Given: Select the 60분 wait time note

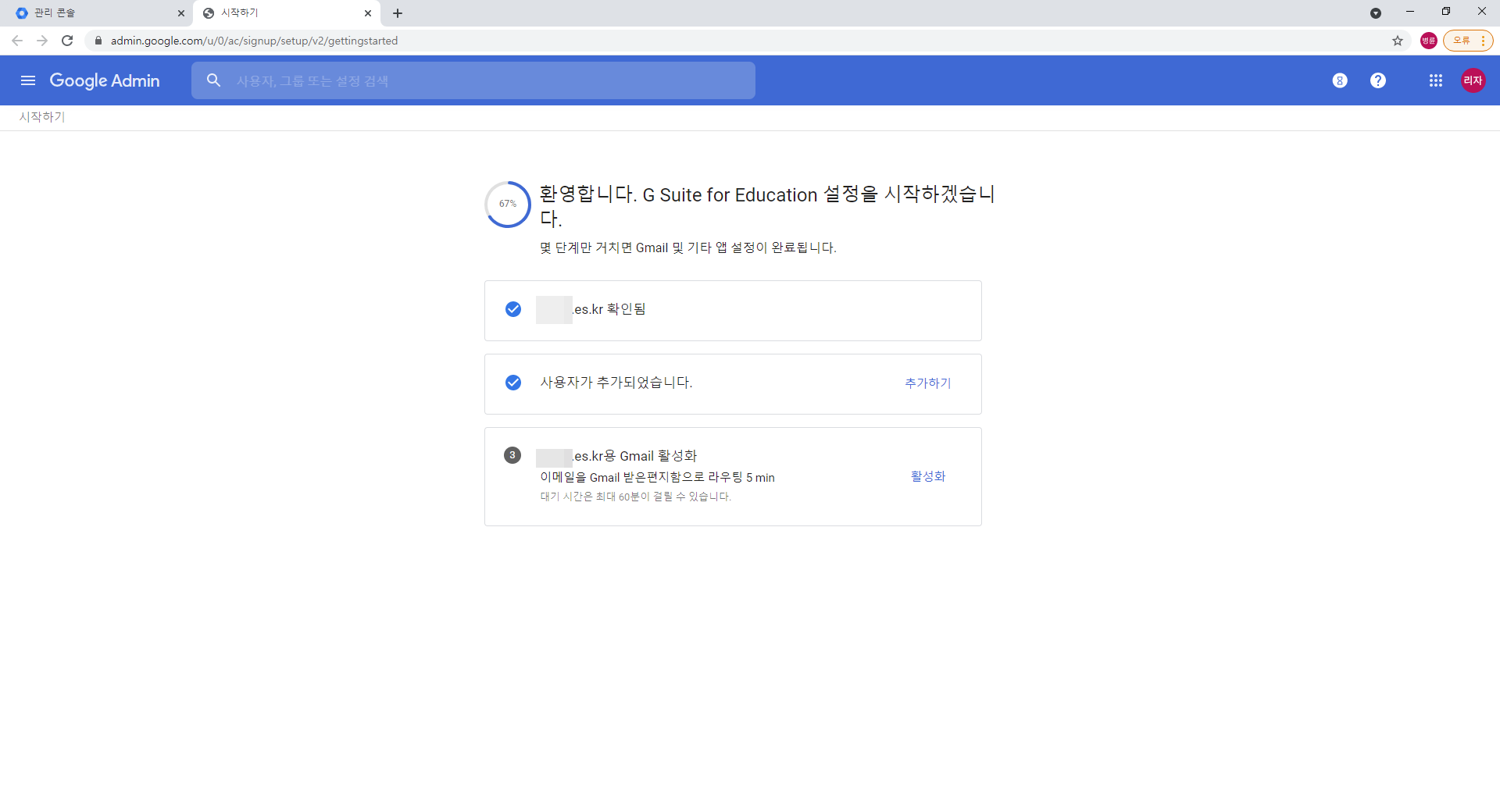Looking at the screenshot, I should [x=636, y=497].
